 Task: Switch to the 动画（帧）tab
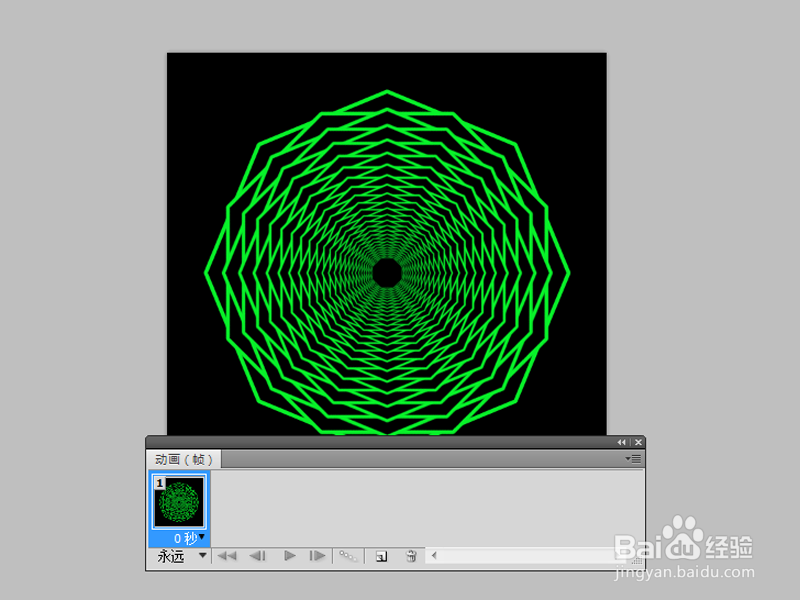click(x=184, y=459)
